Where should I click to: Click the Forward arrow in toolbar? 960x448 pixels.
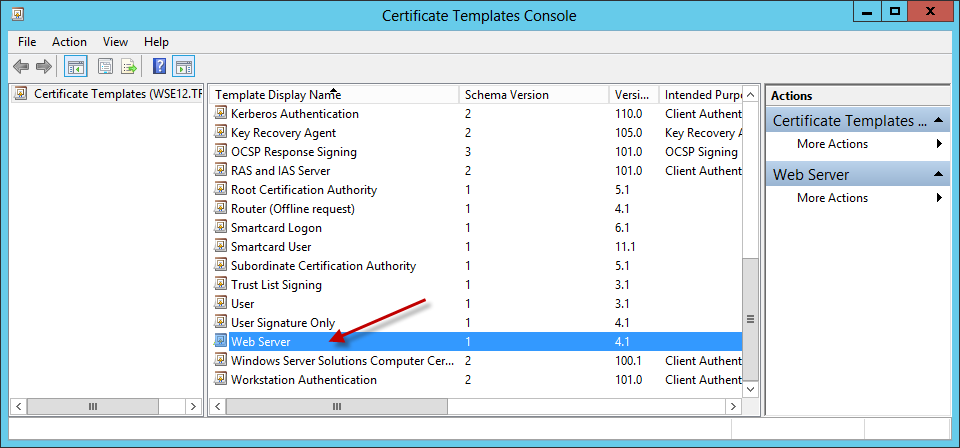click(x=43, y=67)
